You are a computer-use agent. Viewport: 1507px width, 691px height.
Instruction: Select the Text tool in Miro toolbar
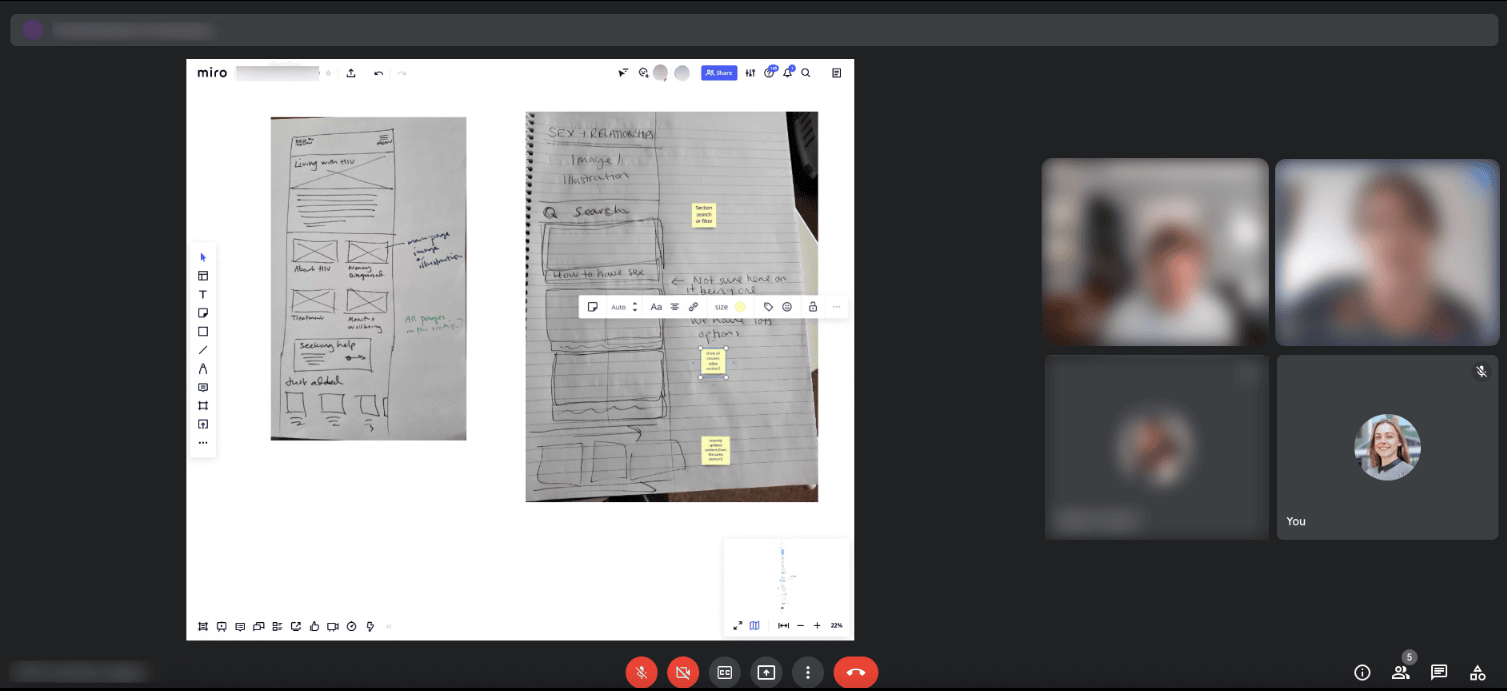[x=203, y=295]
